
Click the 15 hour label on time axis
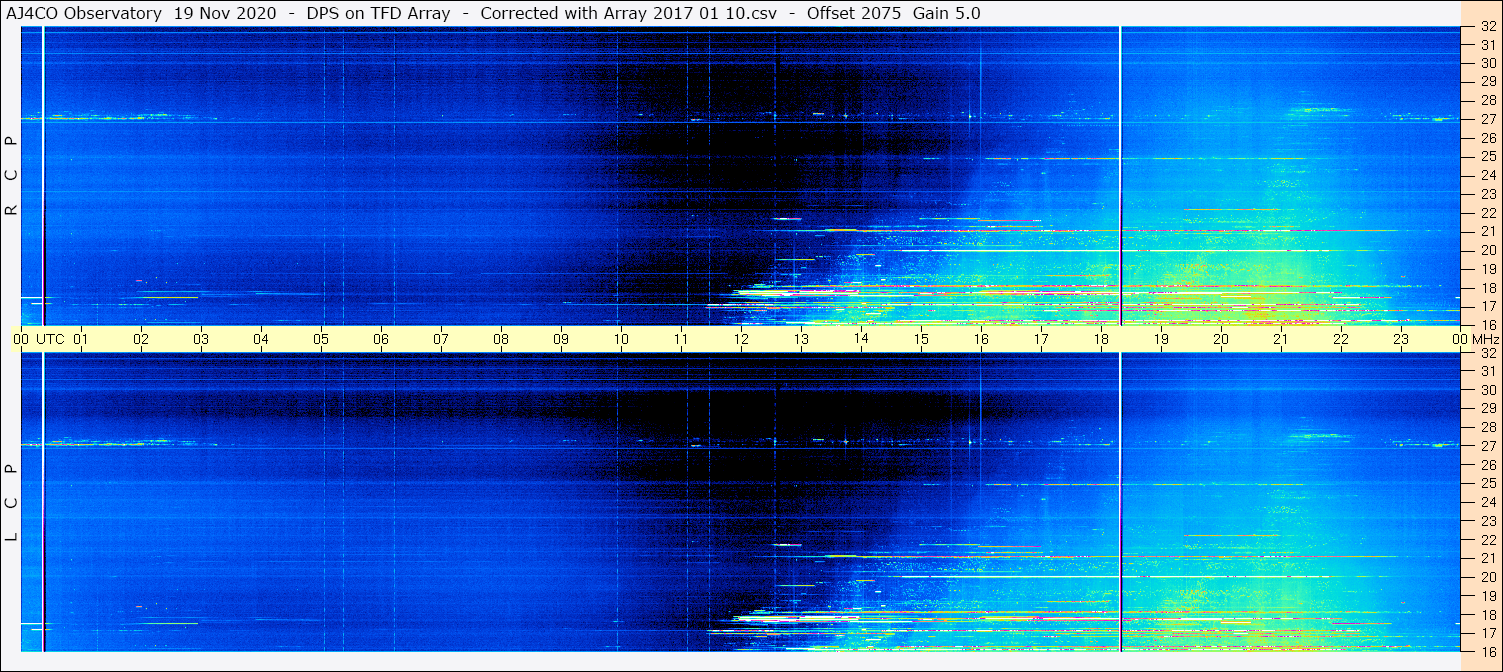921,339
